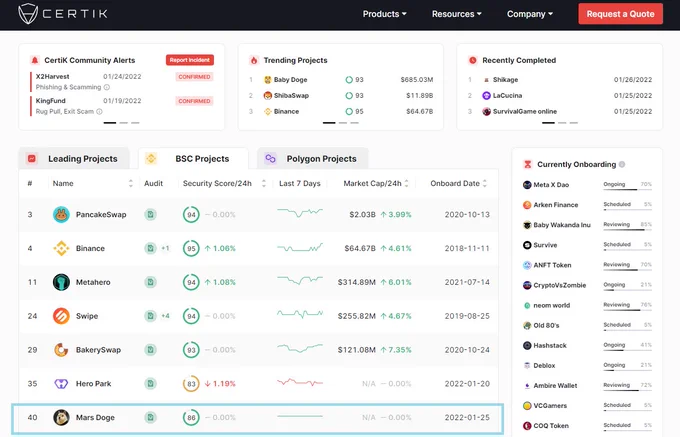Click the Meta X Dao progress bar

(x=628, y=189)
